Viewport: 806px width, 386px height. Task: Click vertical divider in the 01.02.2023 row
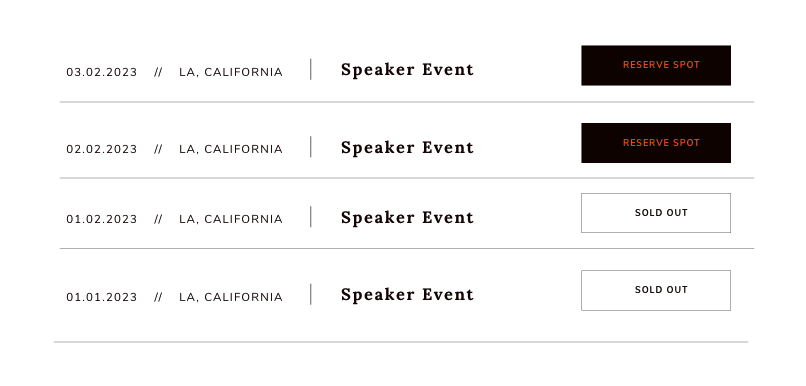[x=310, y=216]
